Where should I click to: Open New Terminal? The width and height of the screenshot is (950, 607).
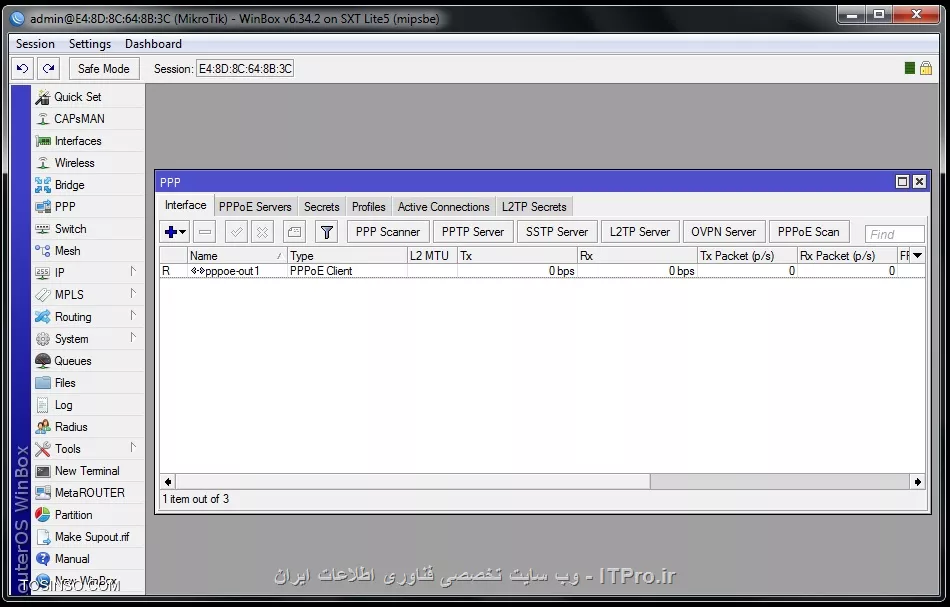88,471
